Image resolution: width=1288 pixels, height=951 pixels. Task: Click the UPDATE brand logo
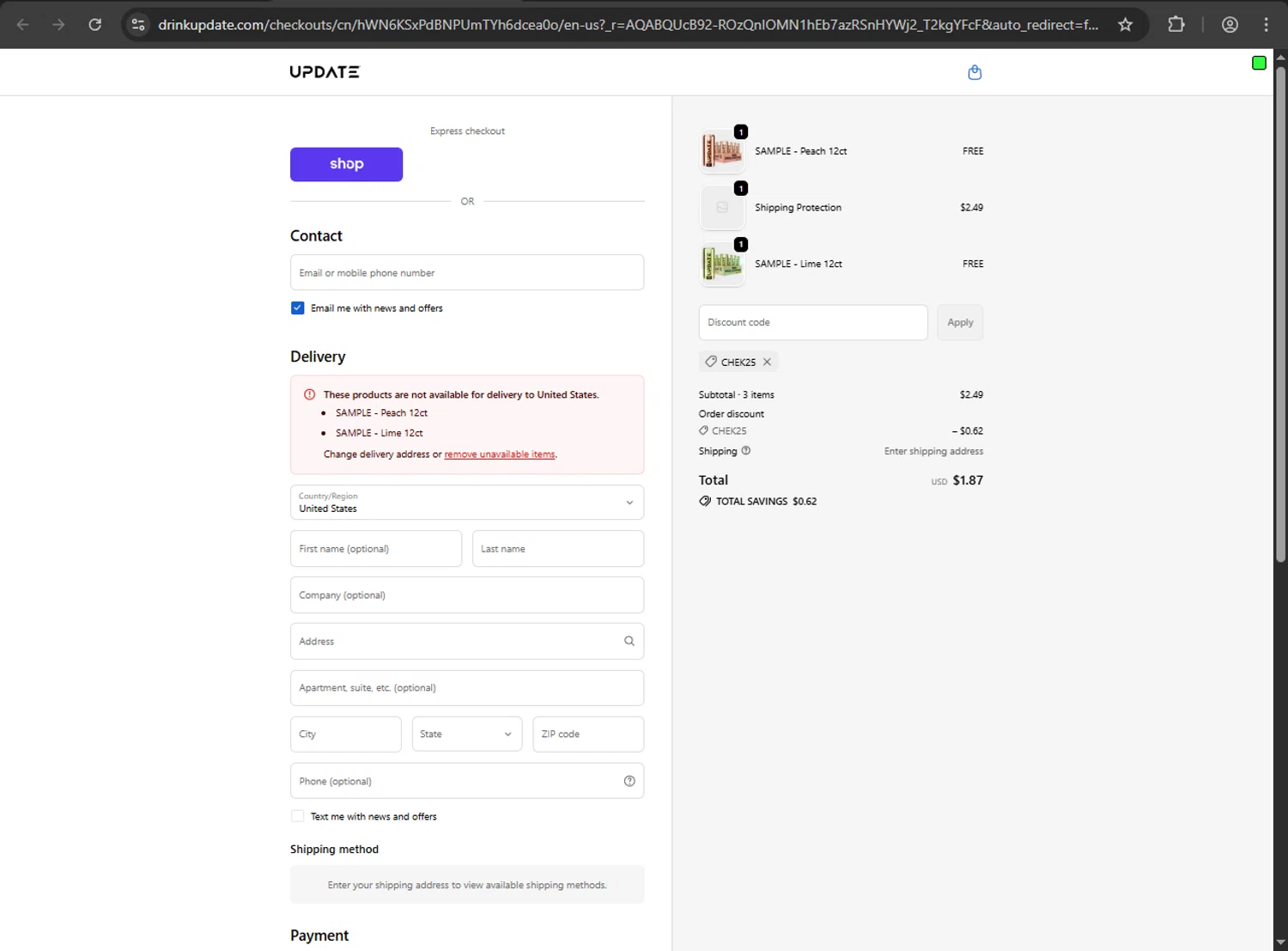click(325, 72)
